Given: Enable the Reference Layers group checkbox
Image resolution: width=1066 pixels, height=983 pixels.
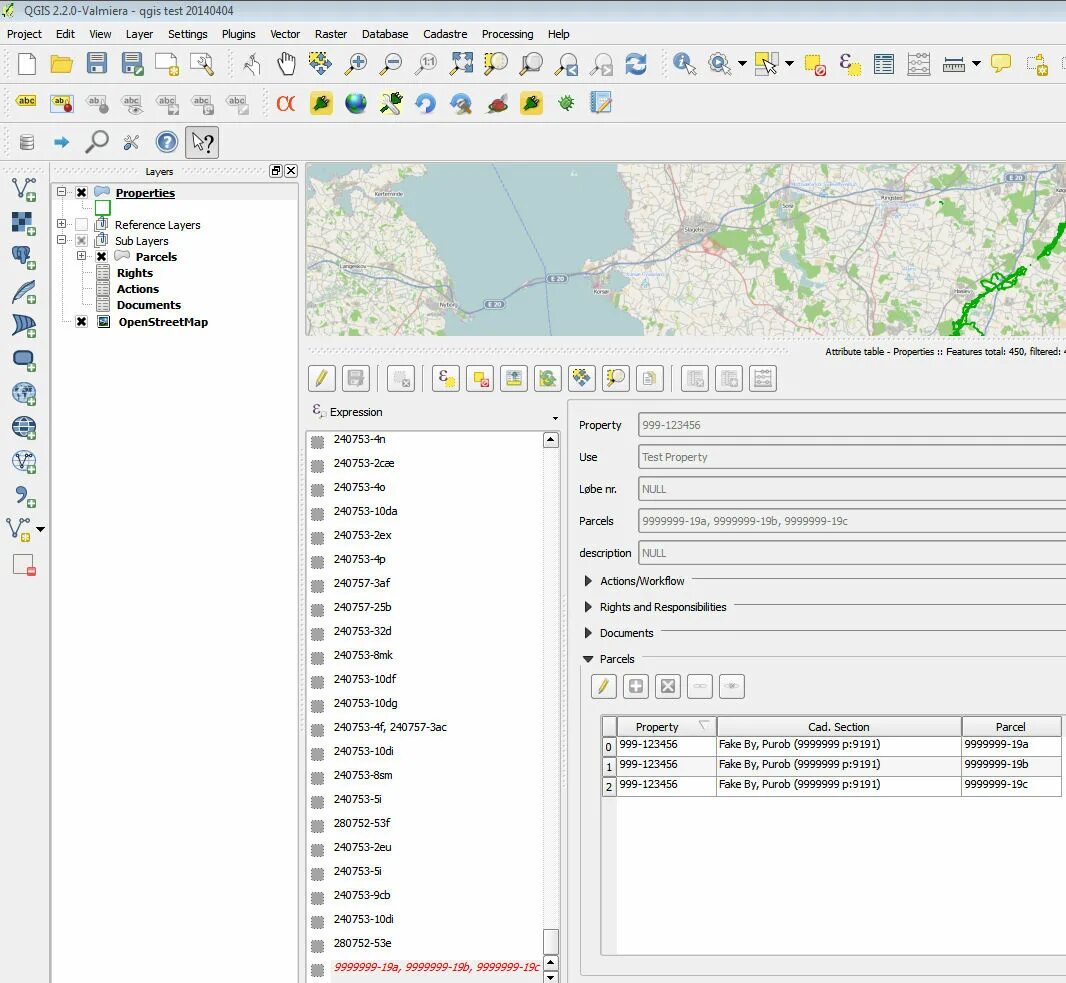Looking at the screenshot, I should [81, 225].
